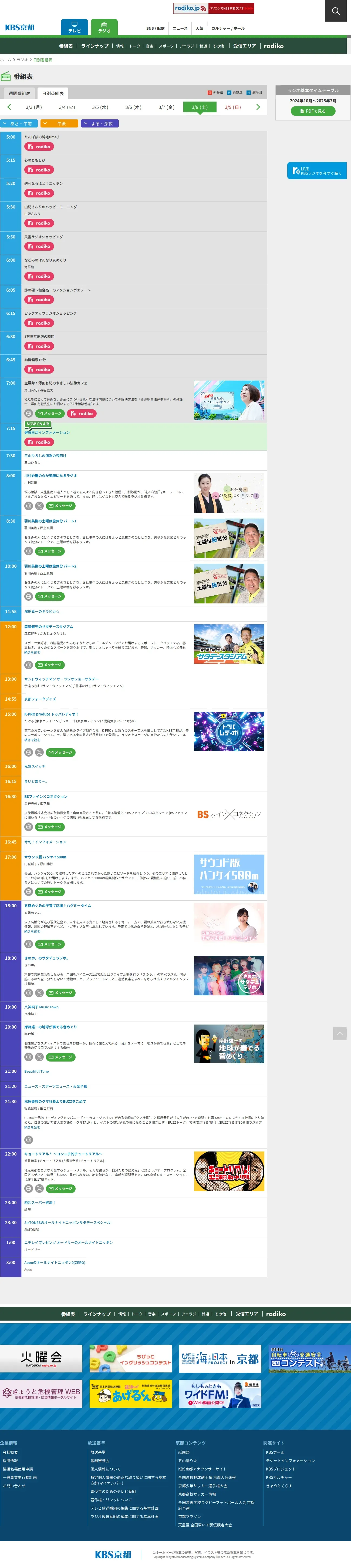
Task: Open globe icon for 土曜は旅気分 パート2
Action: click(x=29, y=596)
